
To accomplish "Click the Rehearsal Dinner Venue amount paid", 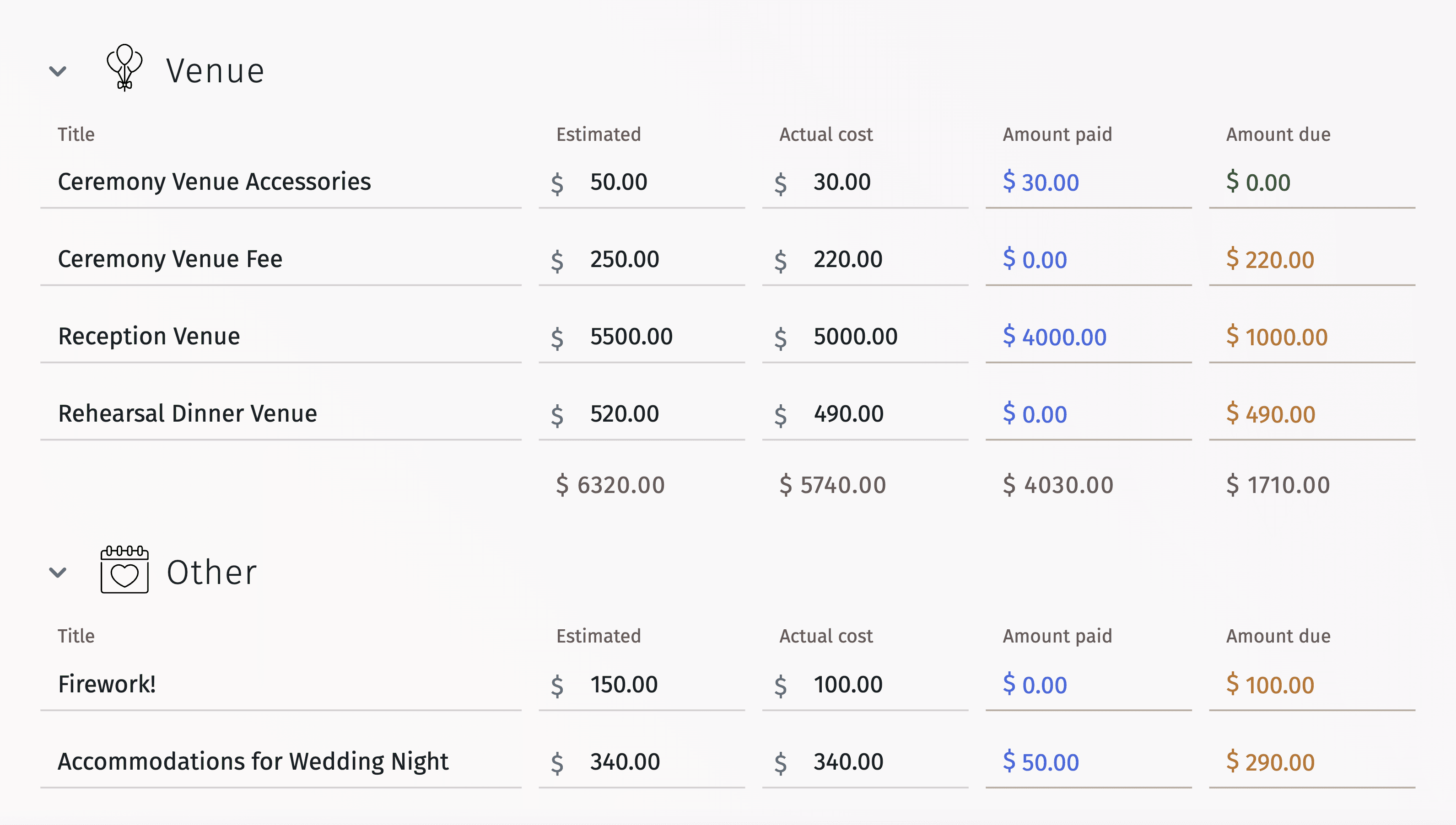I will point(1035,412).
